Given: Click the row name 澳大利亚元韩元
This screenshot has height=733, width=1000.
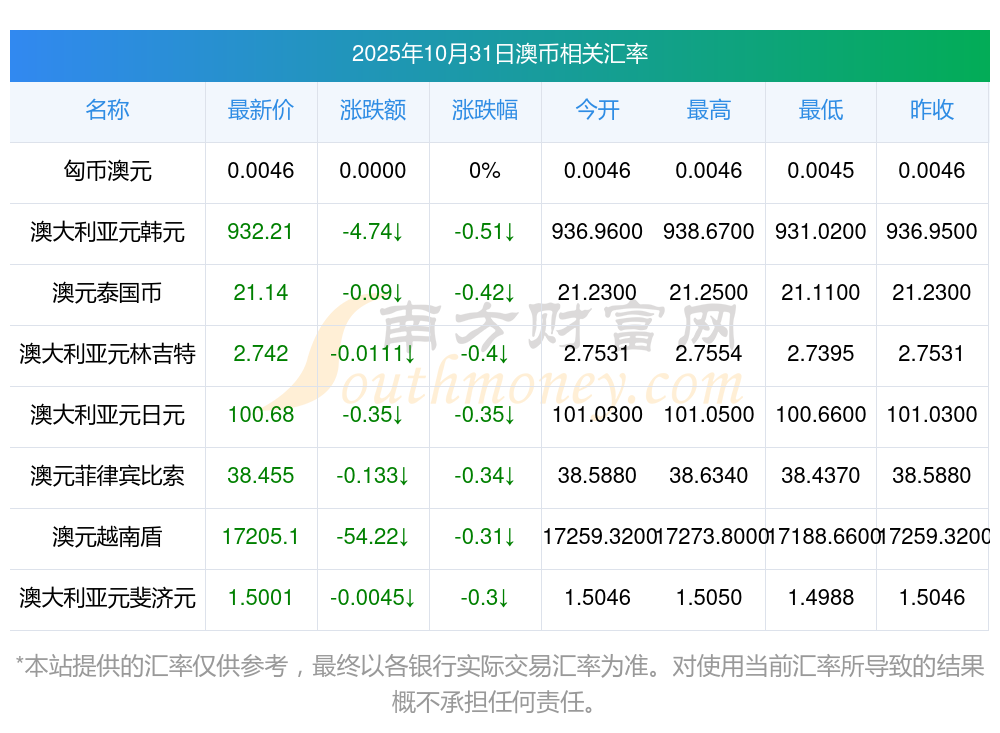Looking at the screenshot, I should click(x=107, y=232).
